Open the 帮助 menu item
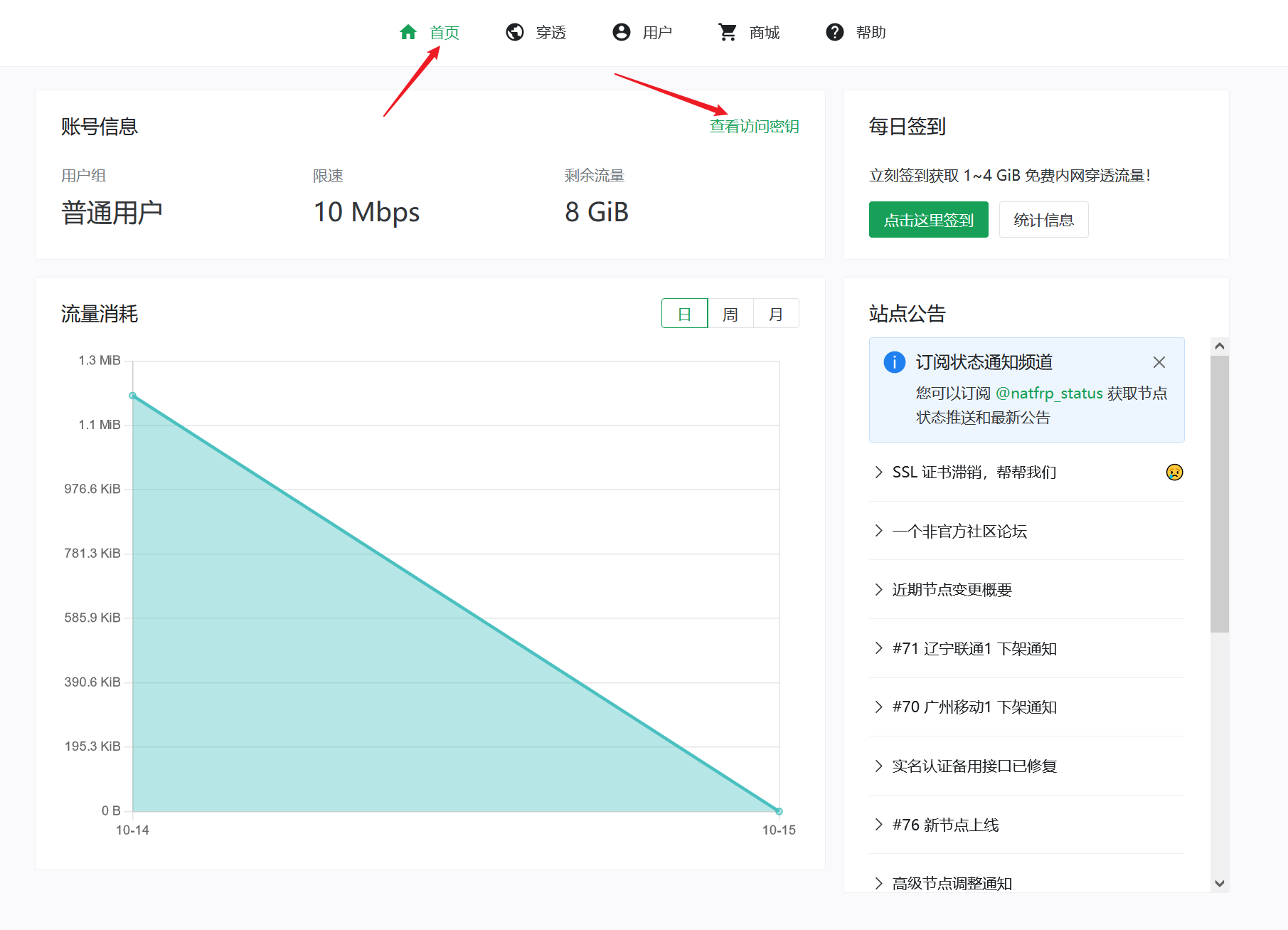The width and height of the screenshot is (1288, 930). tap(871, 32)
